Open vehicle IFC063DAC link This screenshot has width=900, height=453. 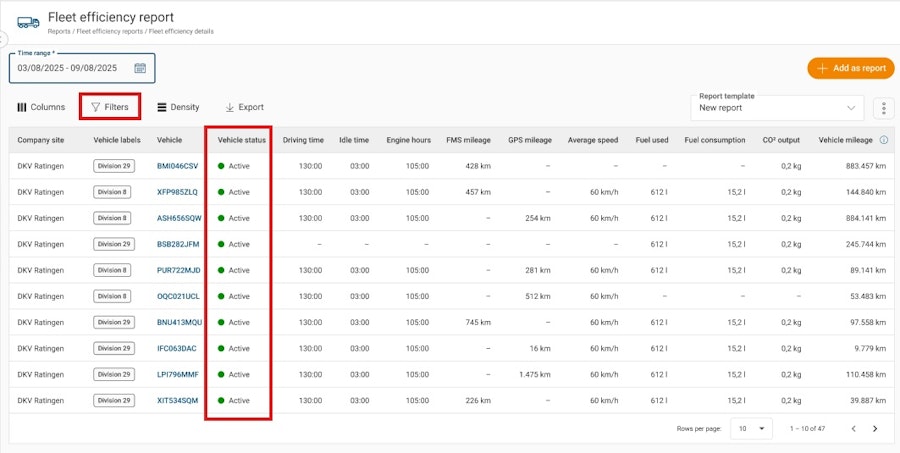177,349
